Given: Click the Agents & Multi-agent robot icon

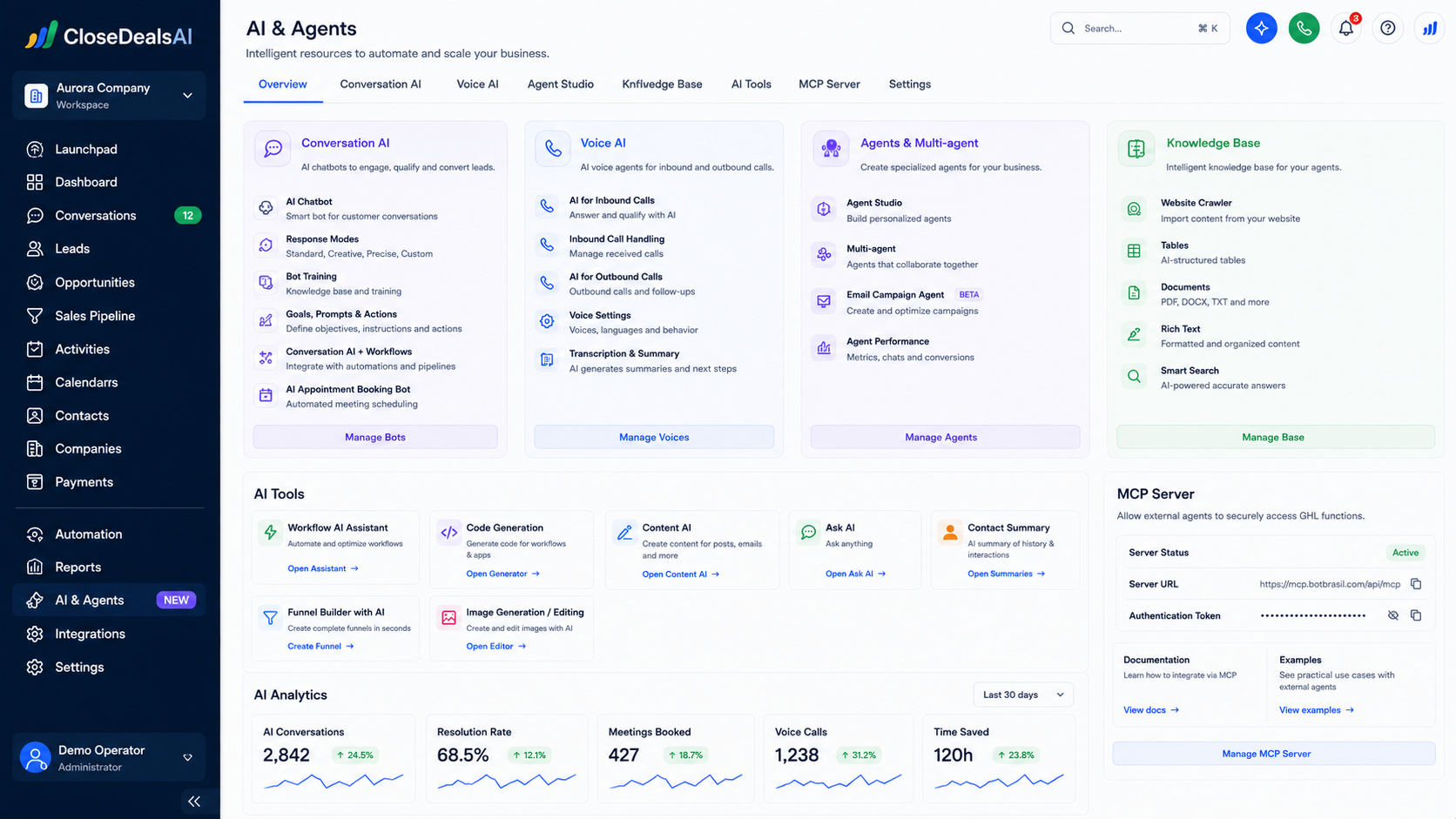Looking at the screenshot, I should (831, 149).
